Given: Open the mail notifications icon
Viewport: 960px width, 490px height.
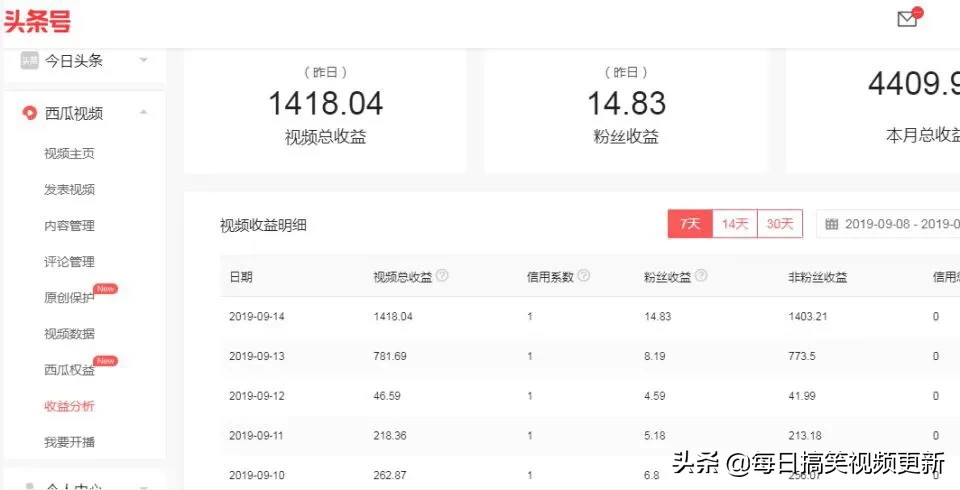Looking at the screenshot, I should [x=907, y=19].
